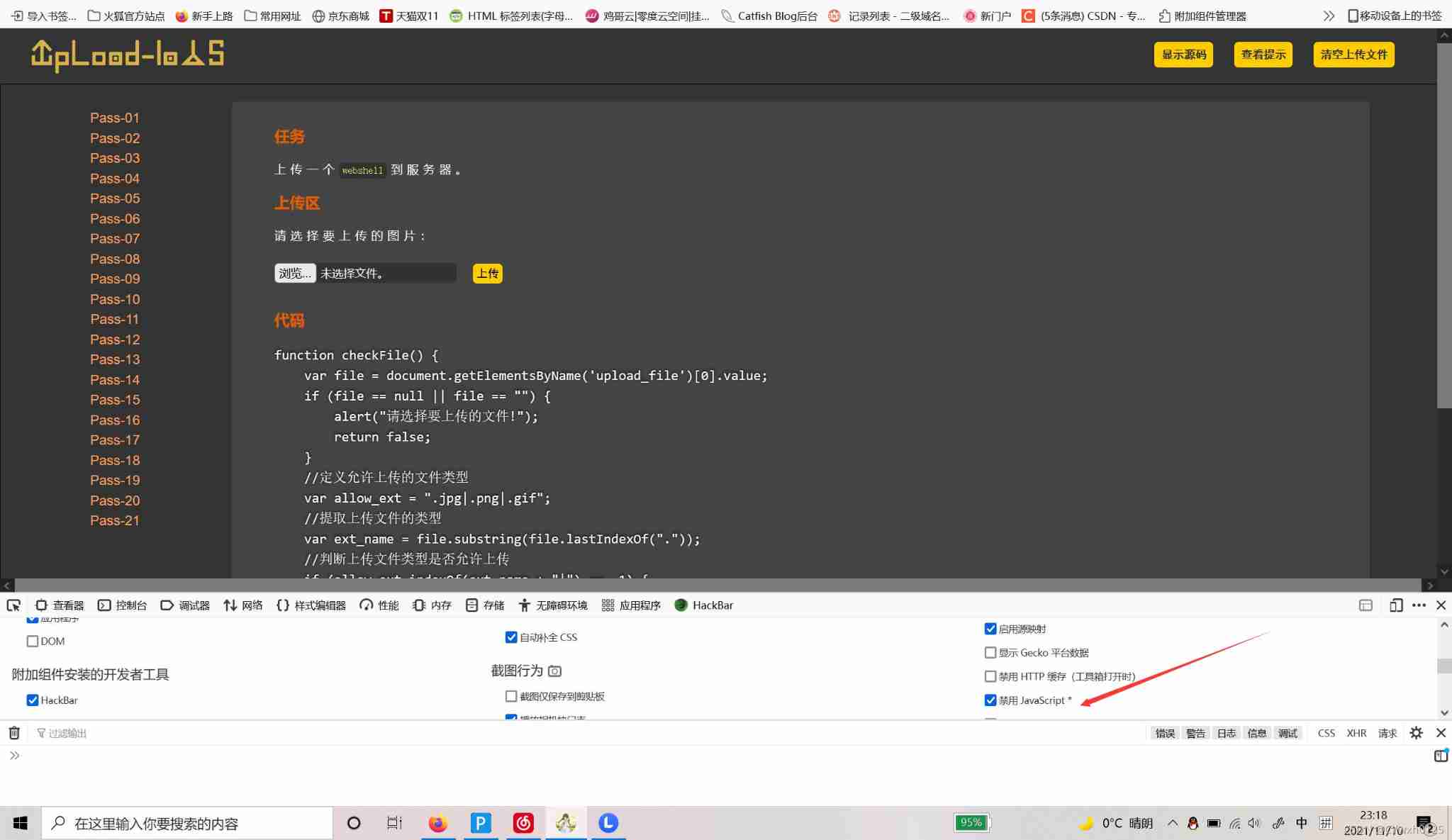The image size is (1452, 840).
Task: Enable 禁用 HTTP 缓存 checkbox
Action: (990, 676)
